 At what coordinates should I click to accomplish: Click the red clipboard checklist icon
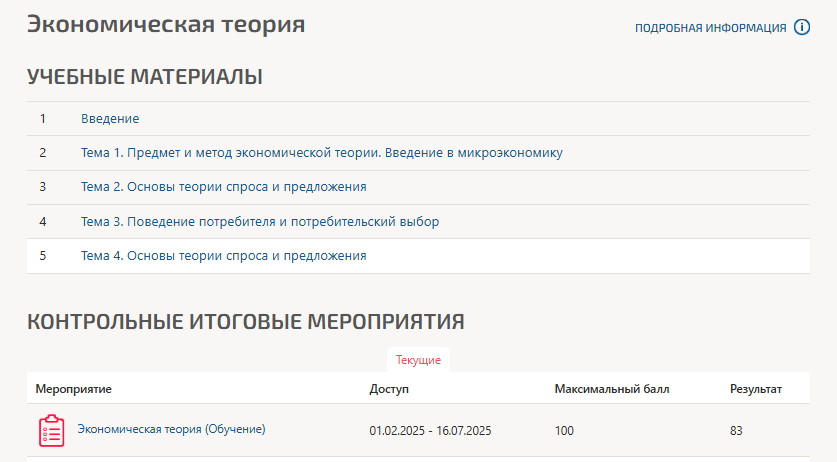click(x=51, y=430)
